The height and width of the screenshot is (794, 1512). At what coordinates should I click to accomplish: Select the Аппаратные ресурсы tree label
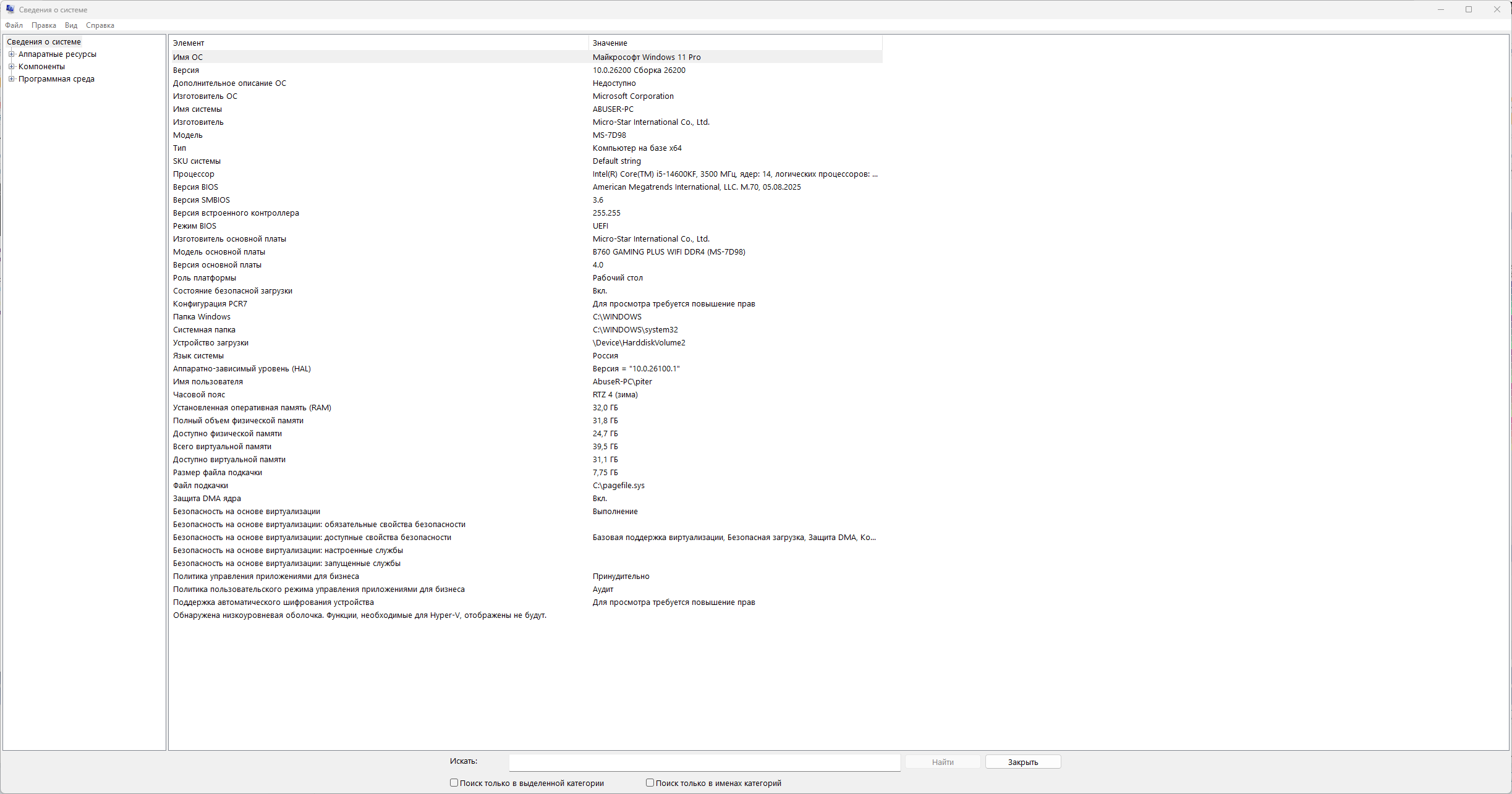coord(57,54)
